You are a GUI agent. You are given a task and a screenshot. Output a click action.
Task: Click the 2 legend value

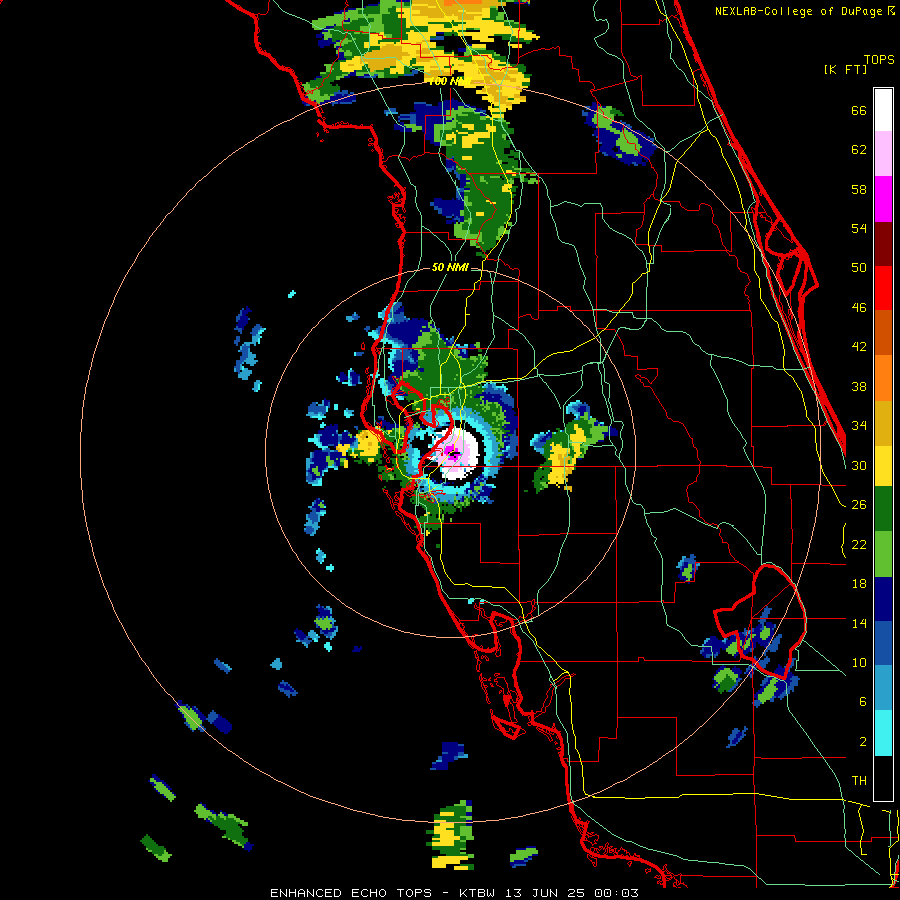point(863,742)
